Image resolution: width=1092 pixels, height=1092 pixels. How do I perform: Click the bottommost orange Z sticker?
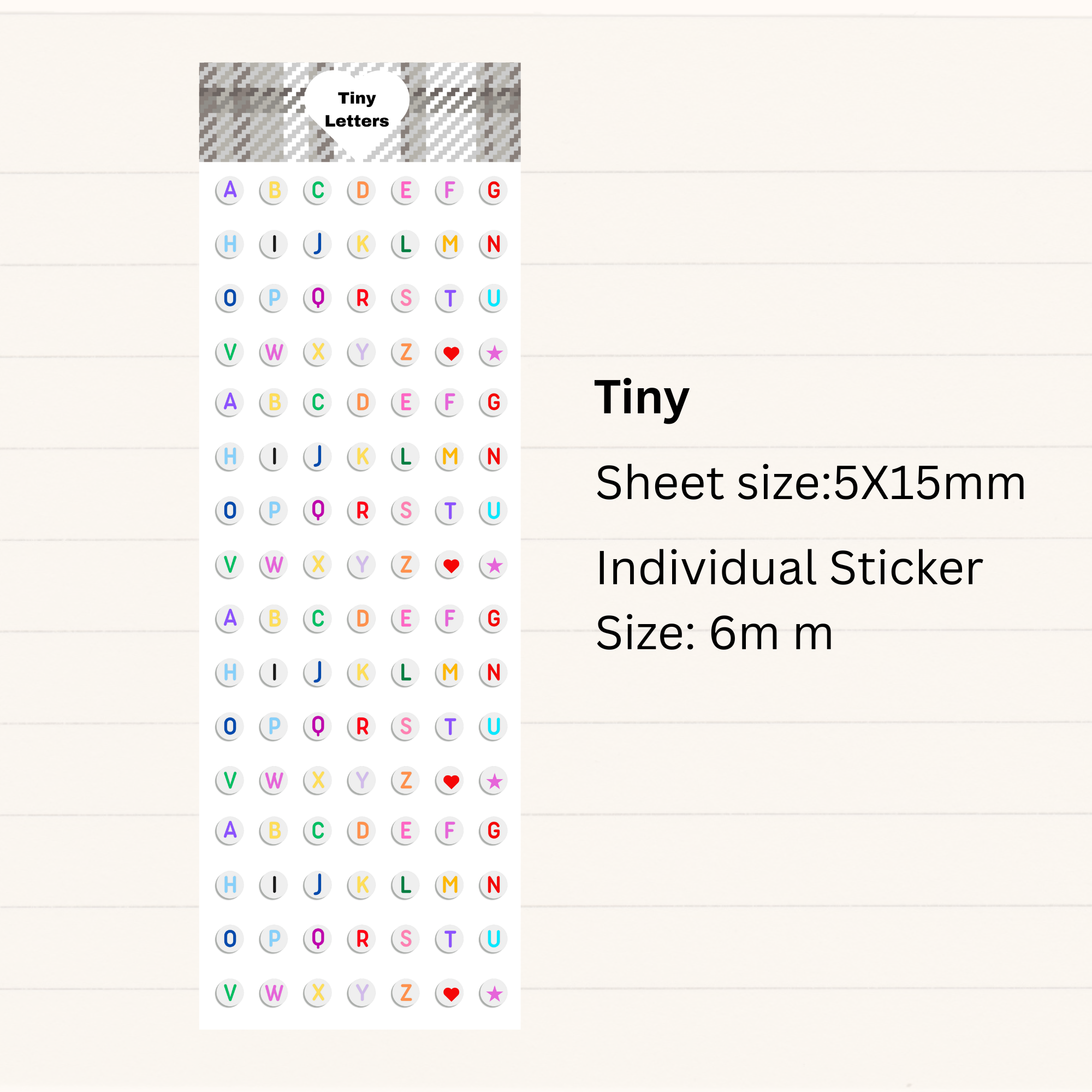(x=406, y=993)
